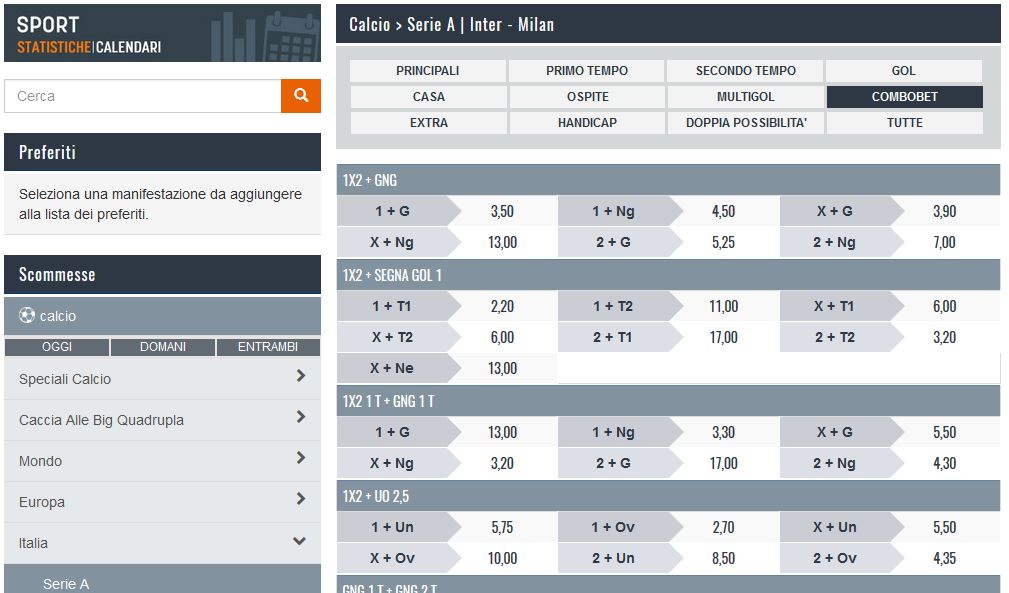Open the OSPITE market tab
The height and width of the screenshot is (593, 1009).
[x=587, y=96]
